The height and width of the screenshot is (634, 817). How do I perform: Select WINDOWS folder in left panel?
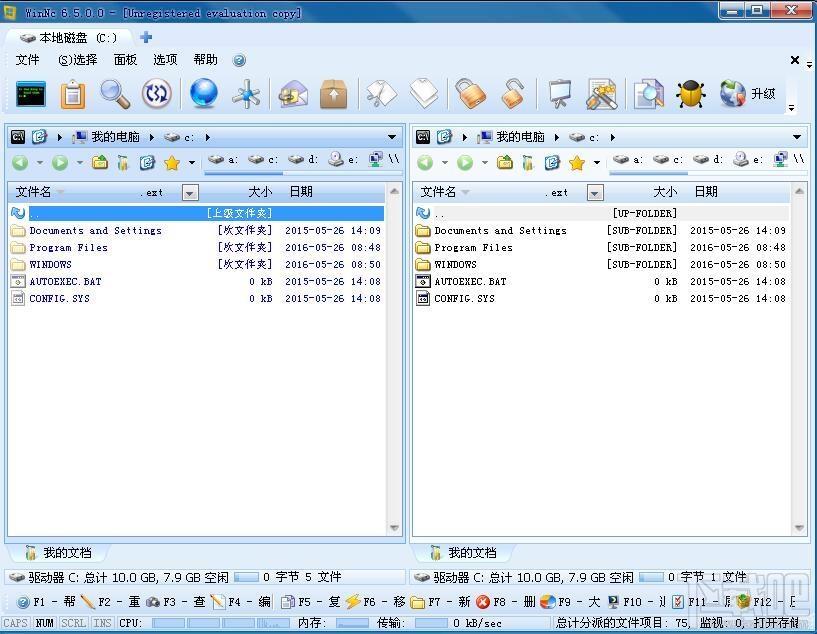pos(197,265)
